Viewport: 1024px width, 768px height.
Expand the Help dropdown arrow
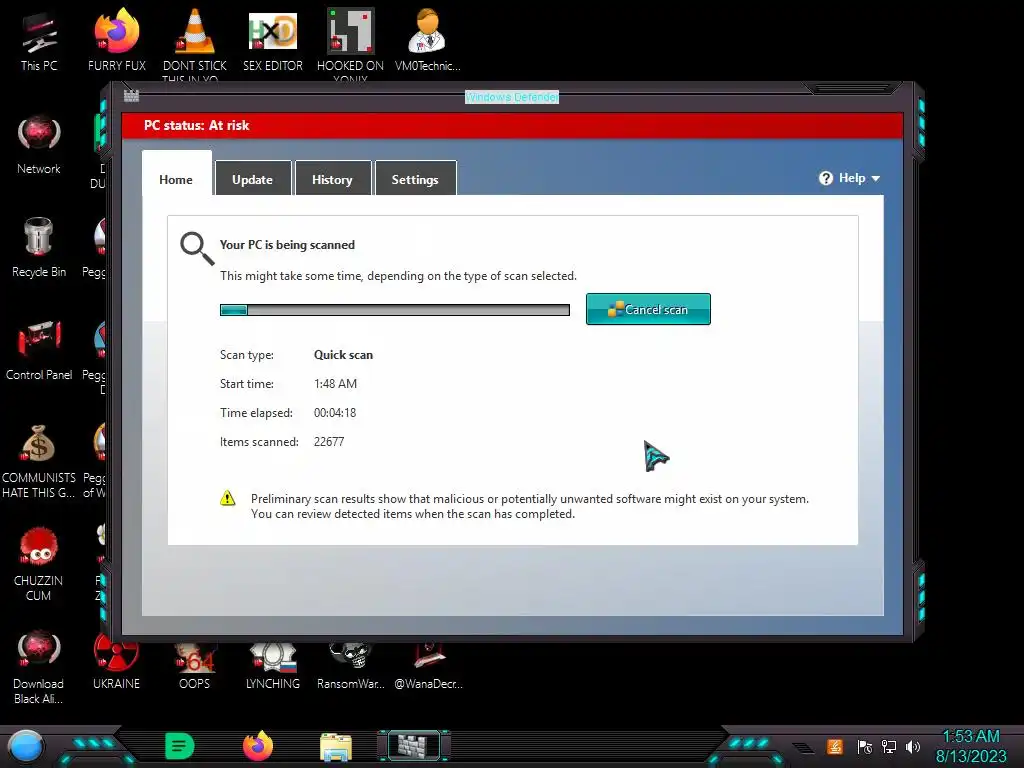(876, 178)
